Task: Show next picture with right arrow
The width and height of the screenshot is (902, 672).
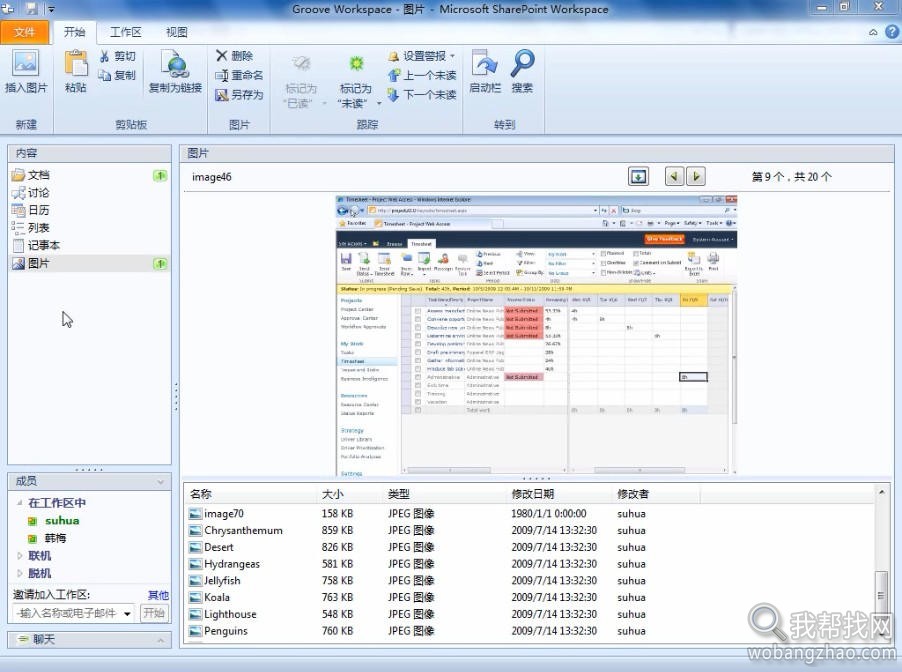Action: (x=696, y=177)
